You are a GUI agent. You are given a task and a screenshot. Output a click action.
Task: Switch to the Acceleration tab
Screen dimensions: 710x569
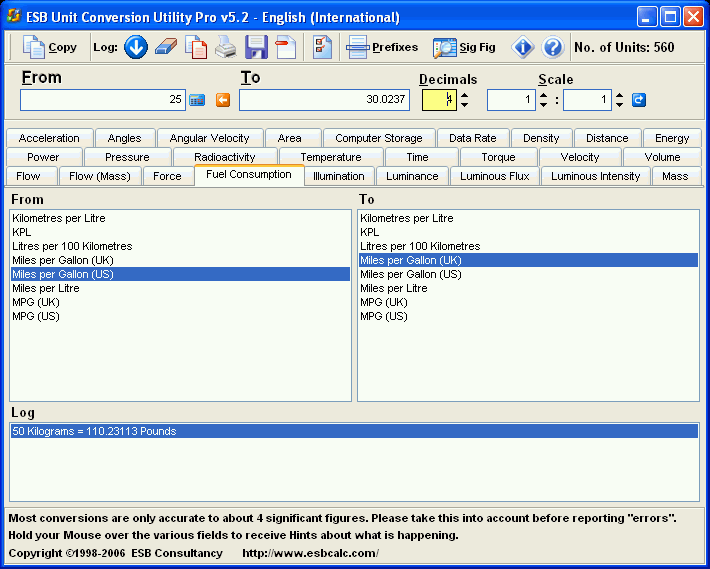tap(49, 138)
